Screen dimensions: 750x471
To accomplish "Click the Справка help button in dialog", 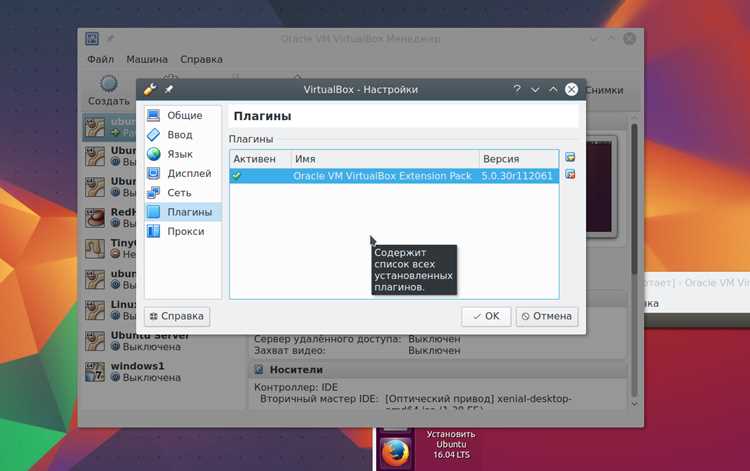I will [x=177, y=316].
